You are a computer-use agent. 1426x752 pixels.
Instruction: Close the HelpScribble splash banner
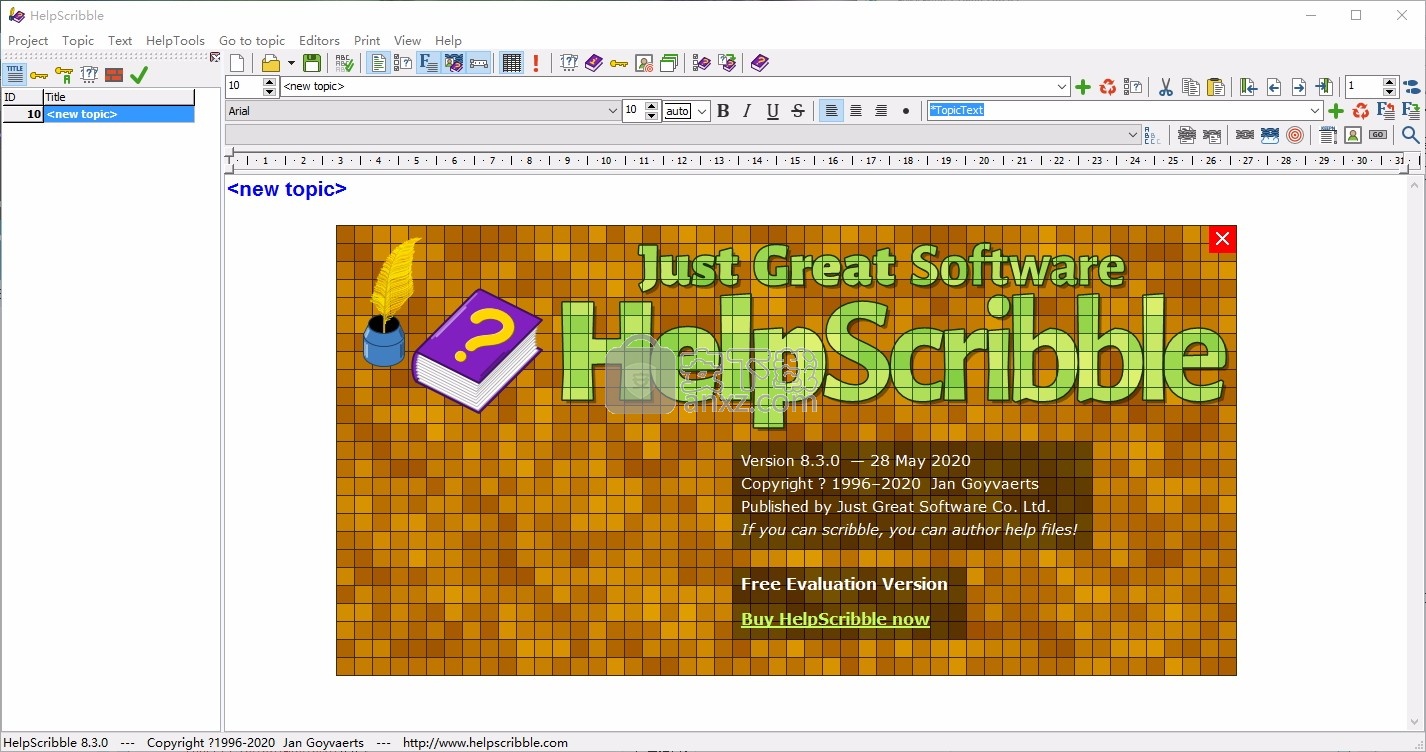pos(1222,239)
